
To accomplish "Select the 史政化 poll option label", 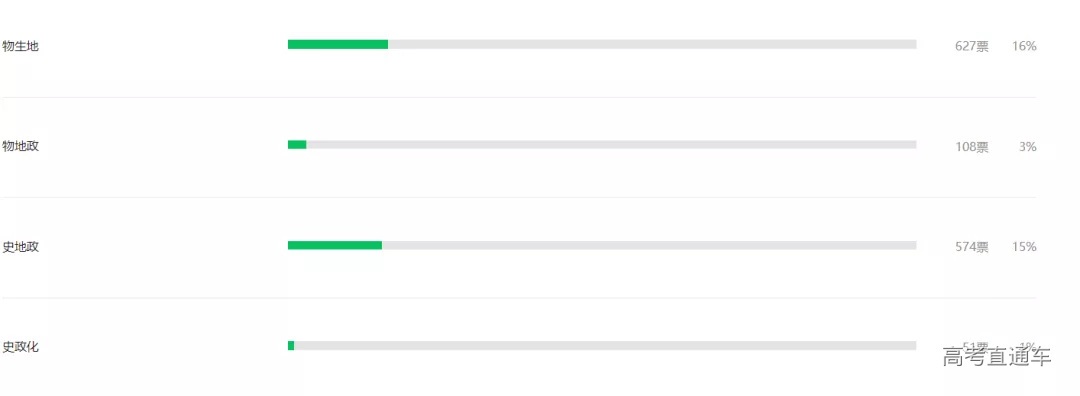I will click(21, 346).
